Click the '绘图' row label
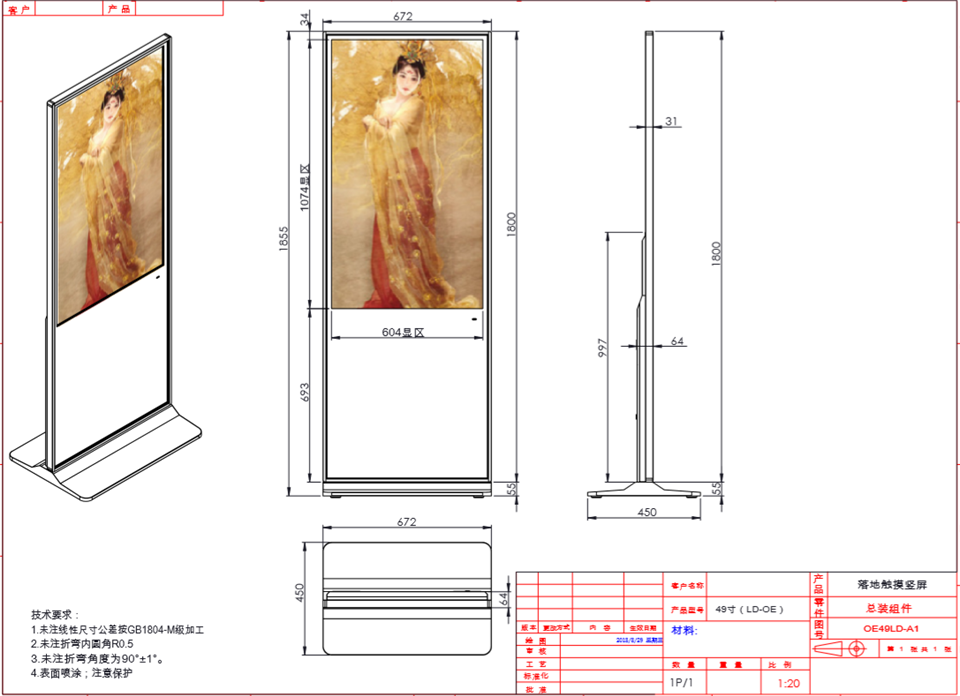Viewport: 960px width, 696px height. [x=534, y=641]
